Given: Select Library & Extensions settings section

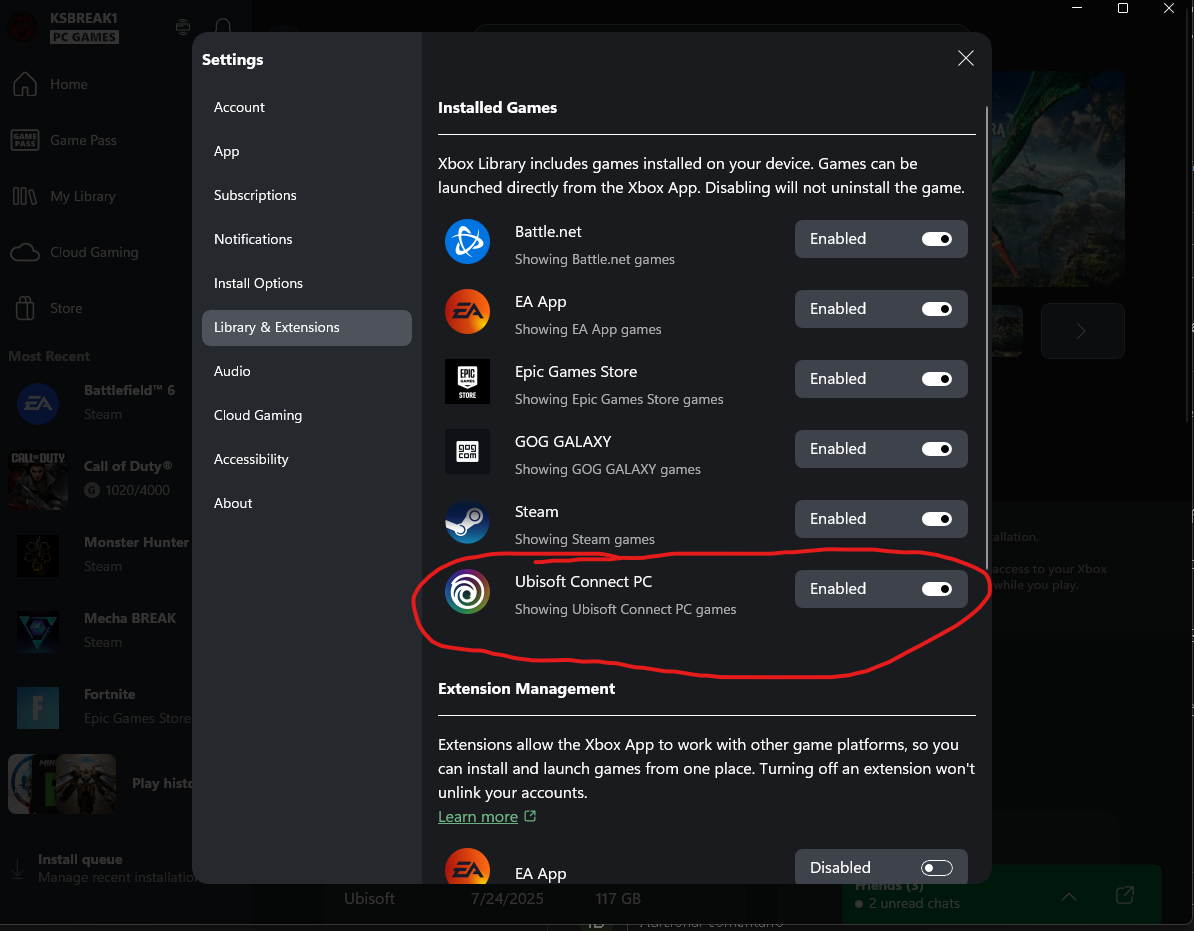Looking at the screenshot, I should coord(306,328).
